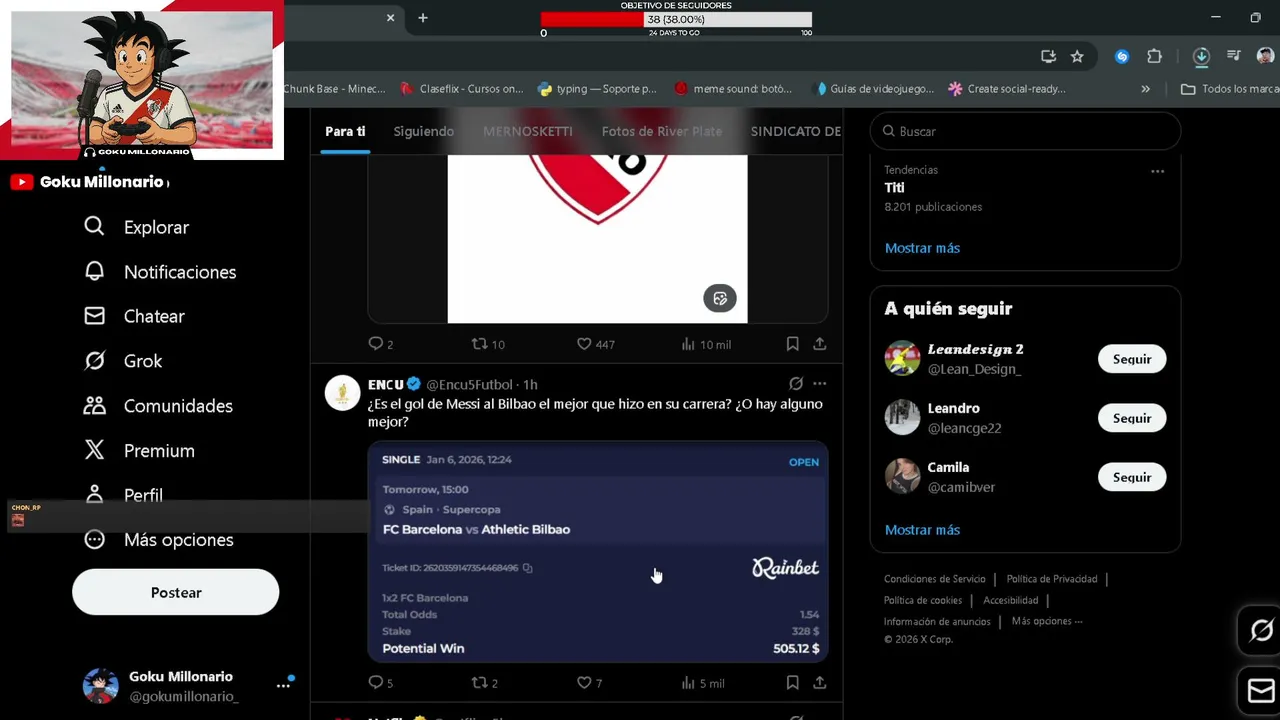This screenshot has width=1280, height=720.
Task: Open Grok floating button at right edge
Action: 1261,630
